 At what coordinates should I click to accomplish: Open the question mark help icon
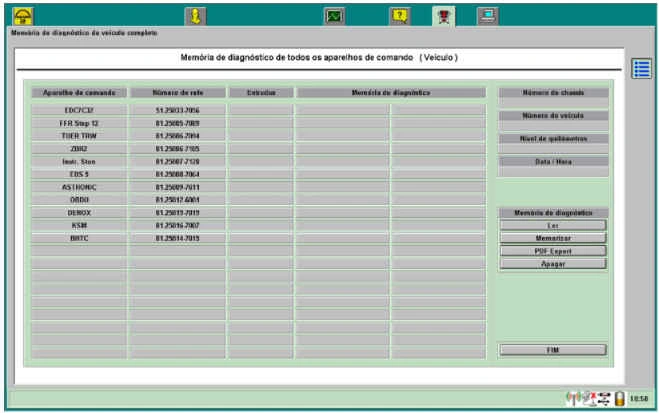399,15
